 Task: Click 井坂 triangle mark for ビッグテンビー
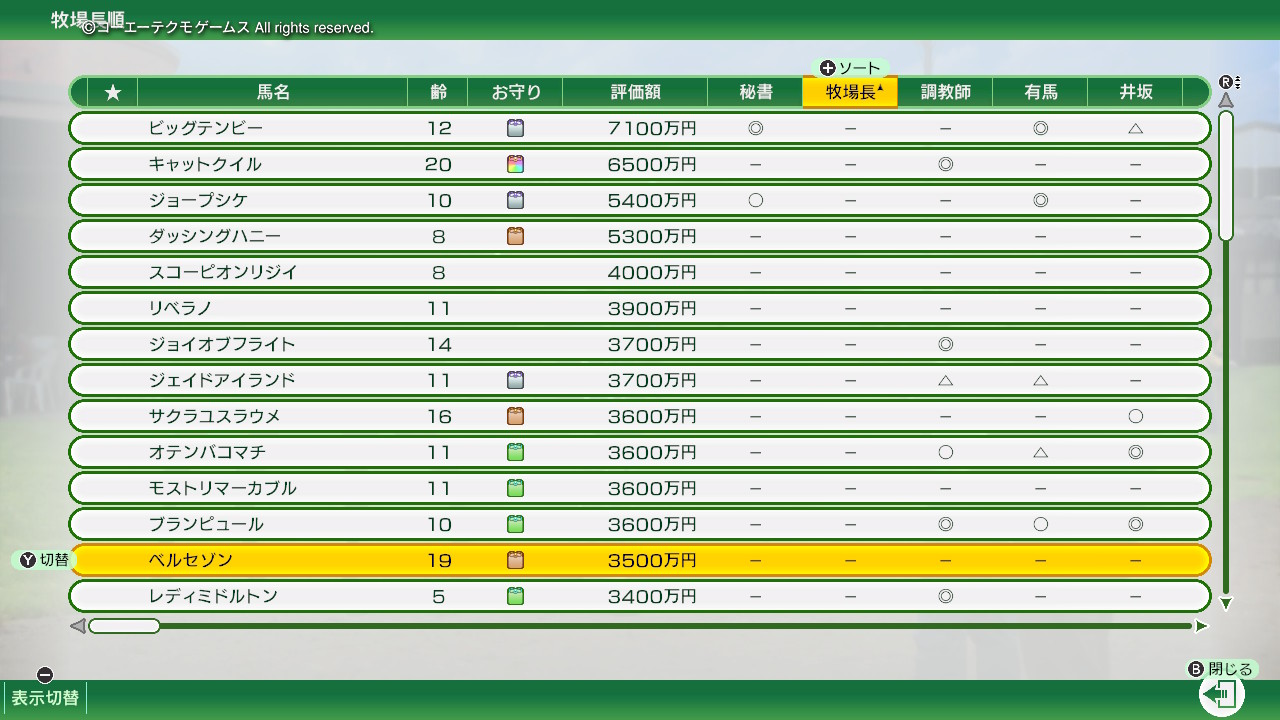coord(1135,128)
